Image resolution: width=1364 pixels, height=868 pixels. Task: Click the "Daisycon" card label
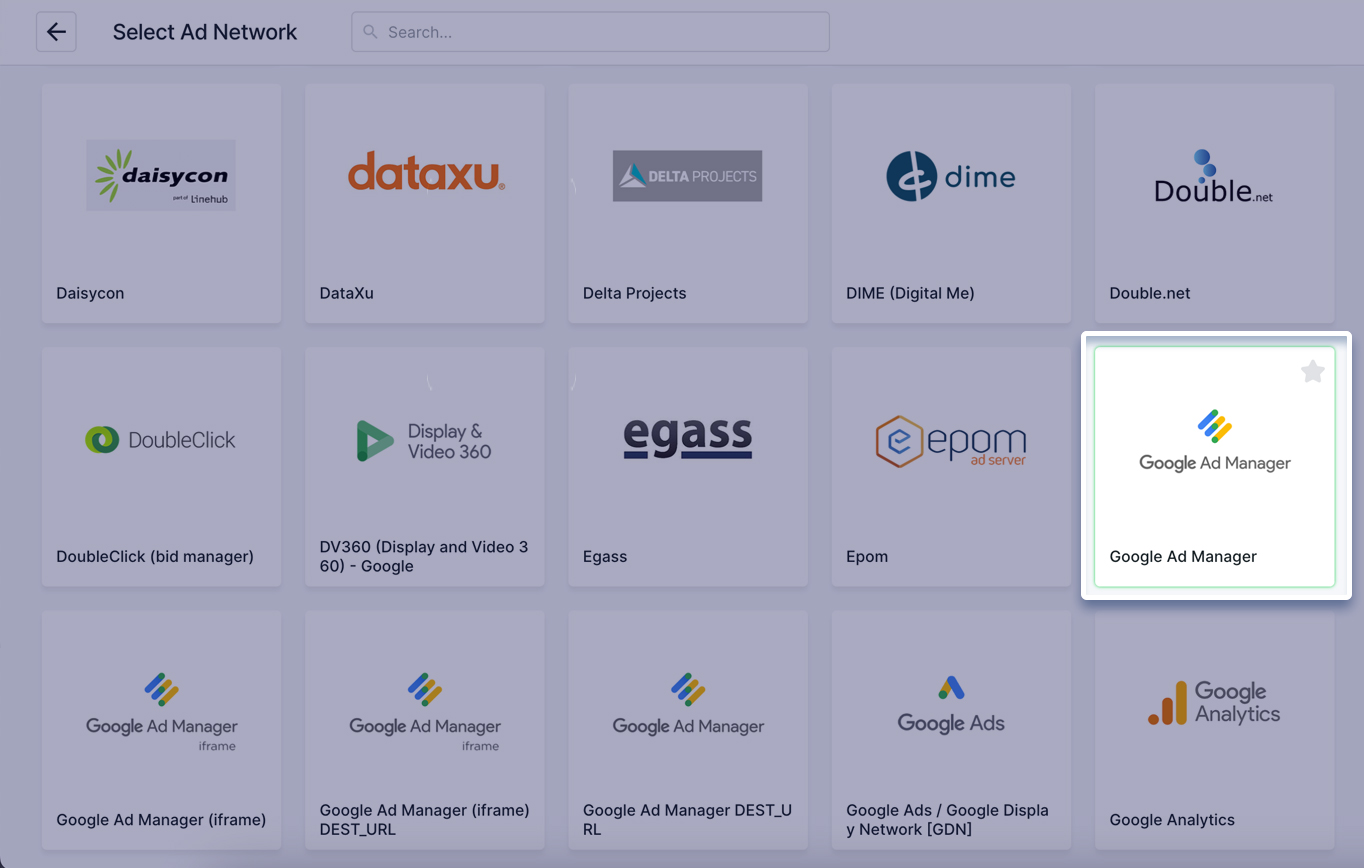coord(90,293)
